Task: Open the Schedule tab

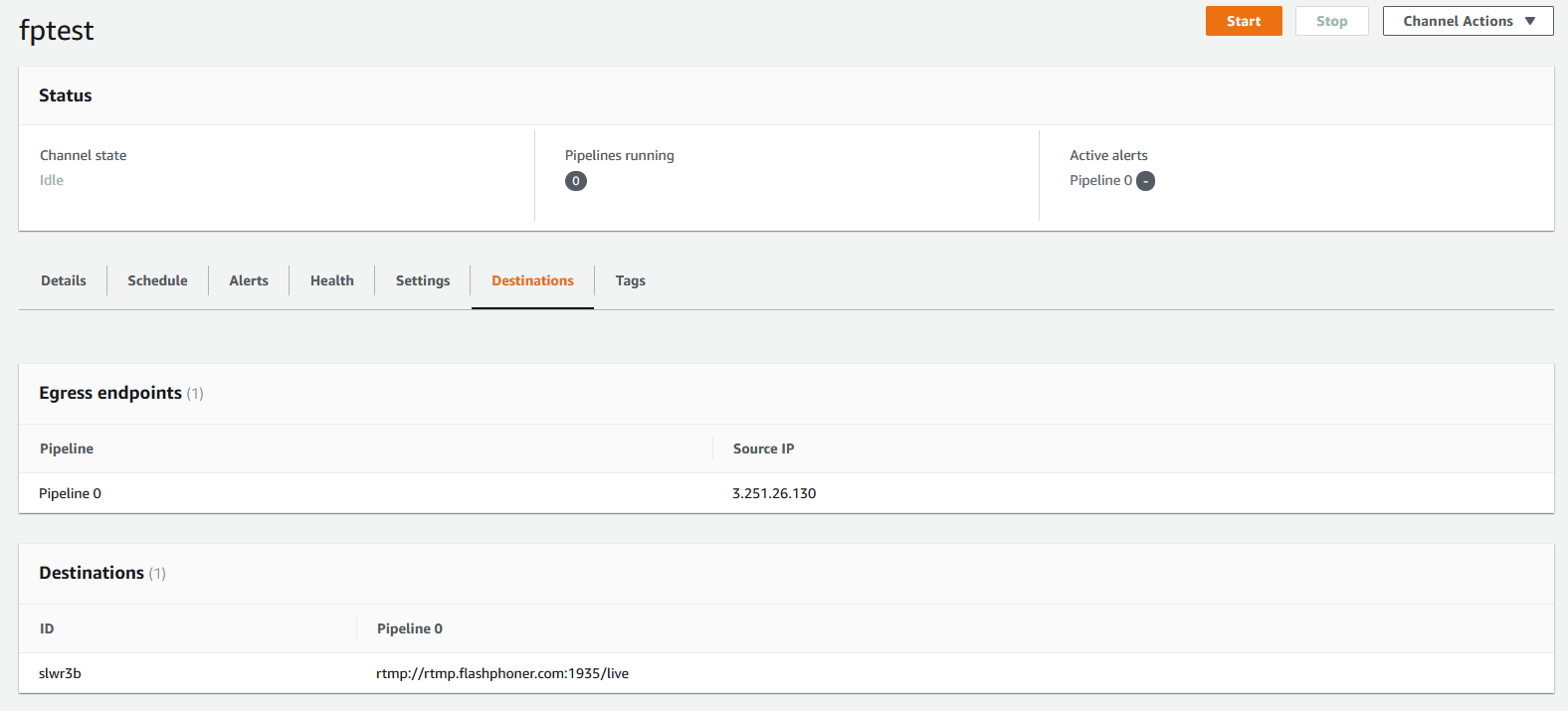Action: (157, 280)
